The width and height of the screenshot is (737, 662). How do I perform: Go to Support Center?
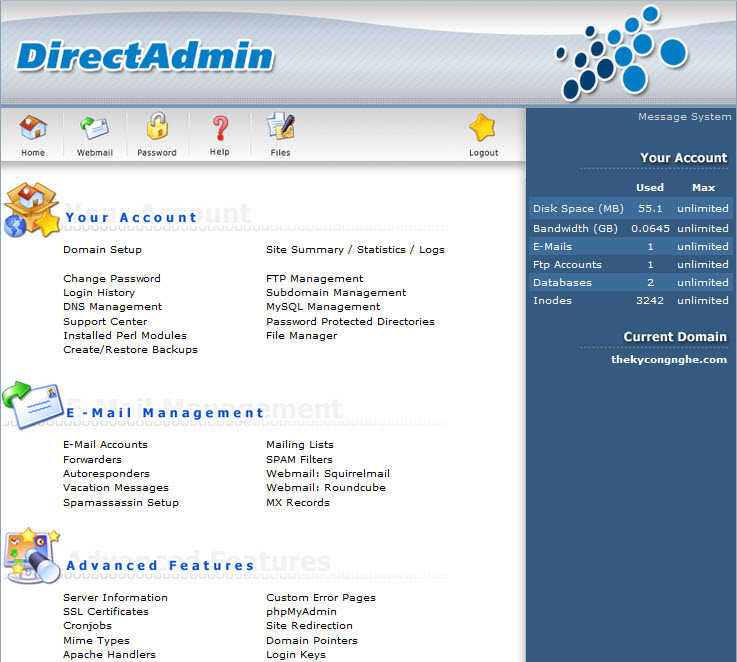tap(105, 322)
